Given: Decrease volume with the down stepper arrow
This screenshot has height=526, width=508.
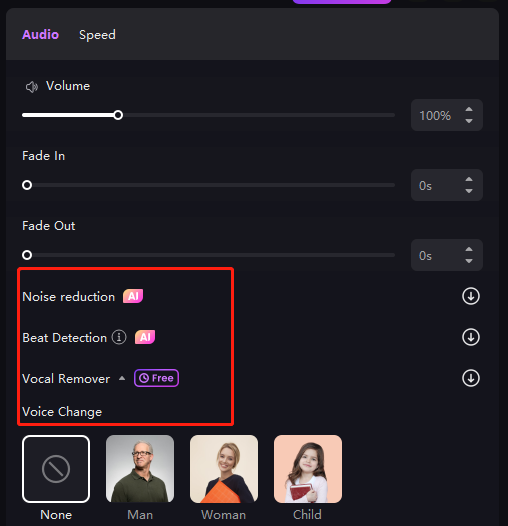Looking at the screenshot, I should click(x=469, y=121).
